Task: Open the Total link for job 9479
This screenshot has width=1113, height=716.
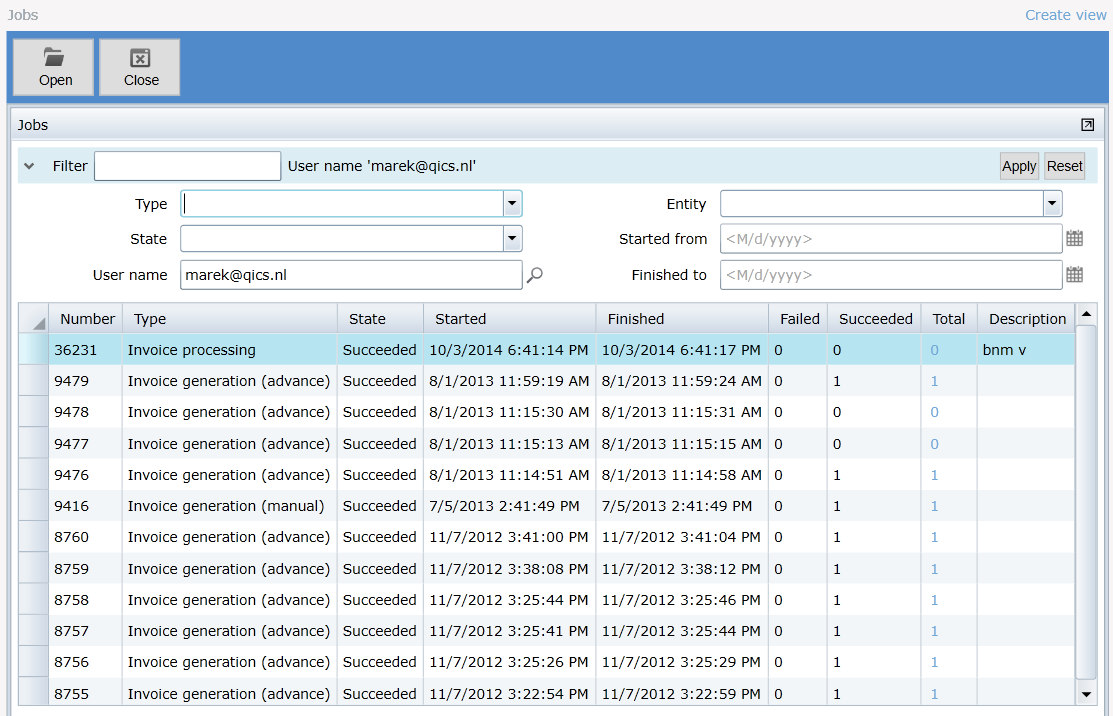Action: (x=934, y=381)
